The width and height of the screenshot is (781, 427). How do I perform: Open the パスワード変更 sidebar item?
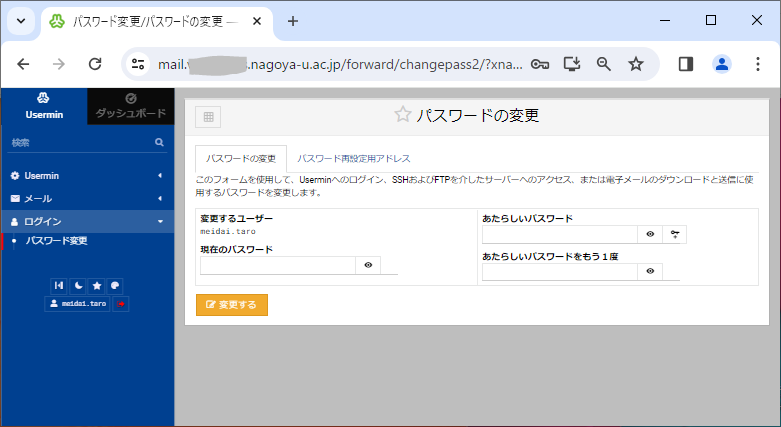[x=56, y=241]
